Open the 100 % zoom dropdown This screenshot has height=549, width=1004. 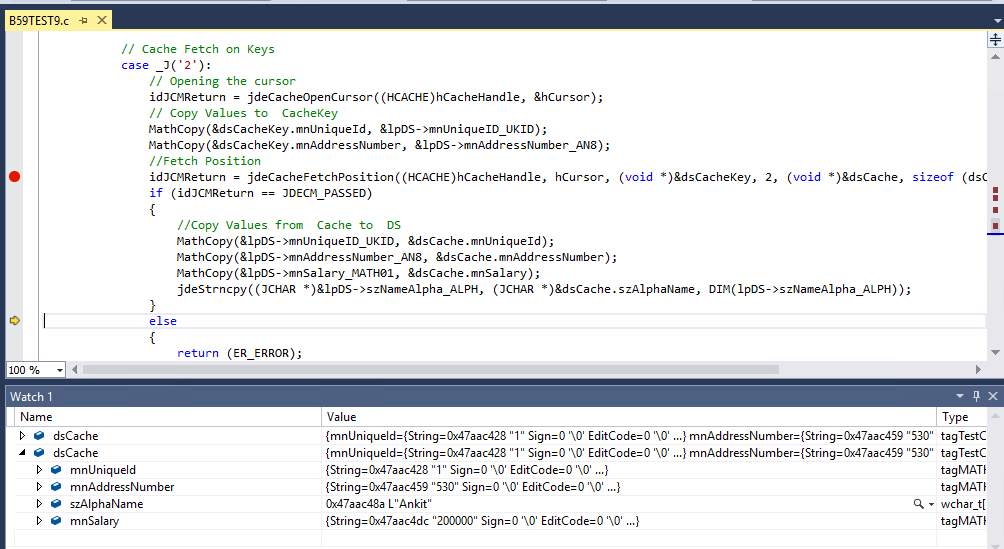60,370
